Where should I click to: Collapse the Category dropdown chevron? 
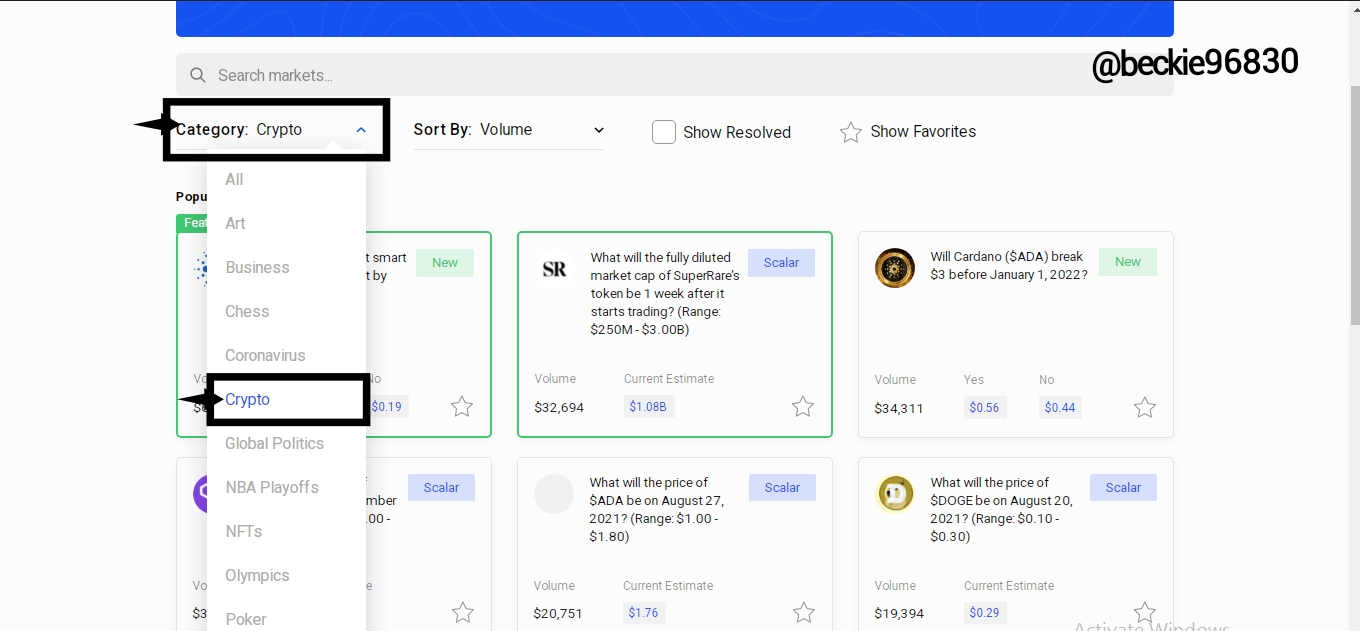pyautogui.click(x=361, y=130)
